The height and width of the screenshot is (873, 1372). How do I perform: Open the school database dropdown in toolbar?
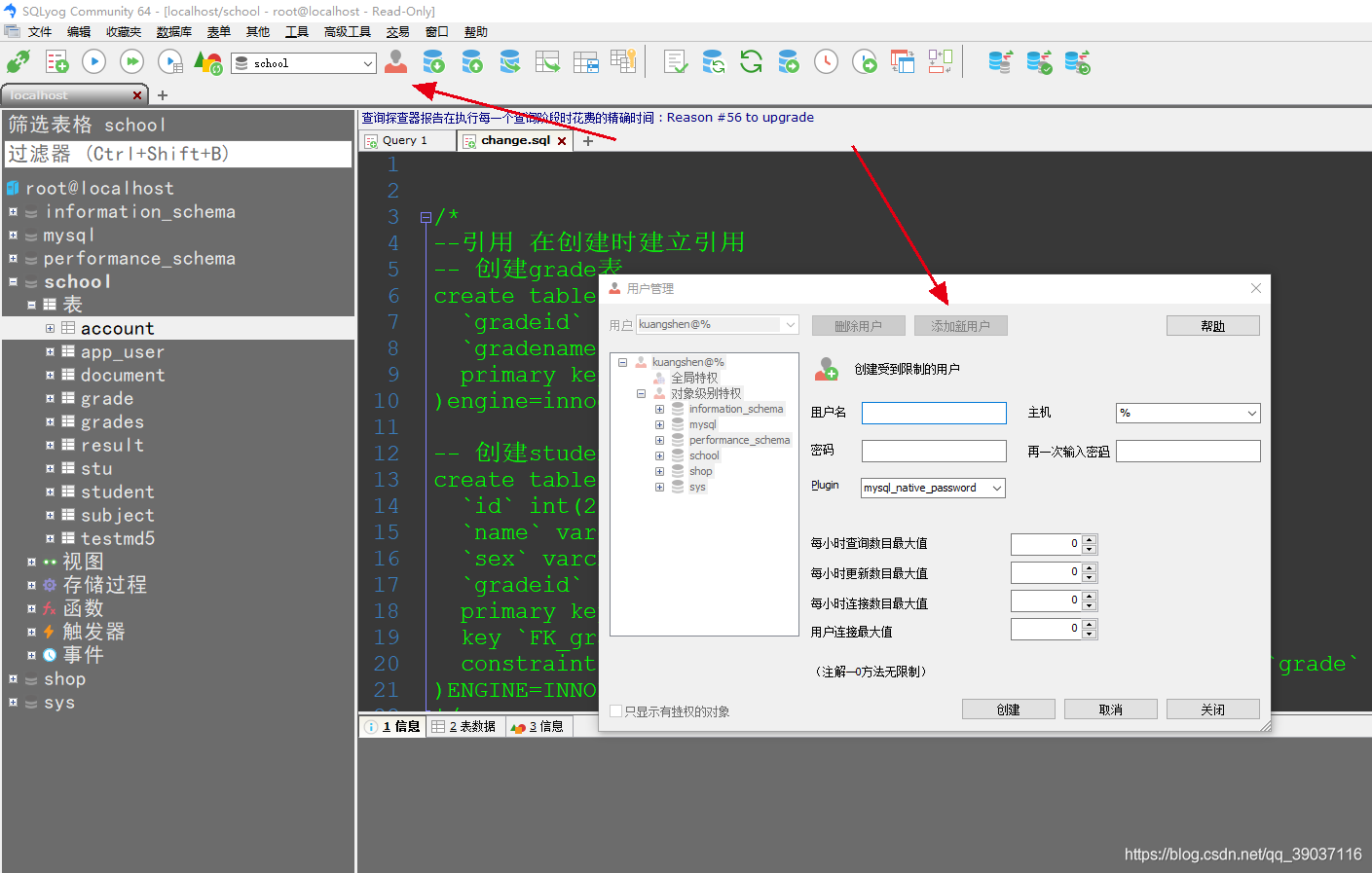tap(368, 63)
